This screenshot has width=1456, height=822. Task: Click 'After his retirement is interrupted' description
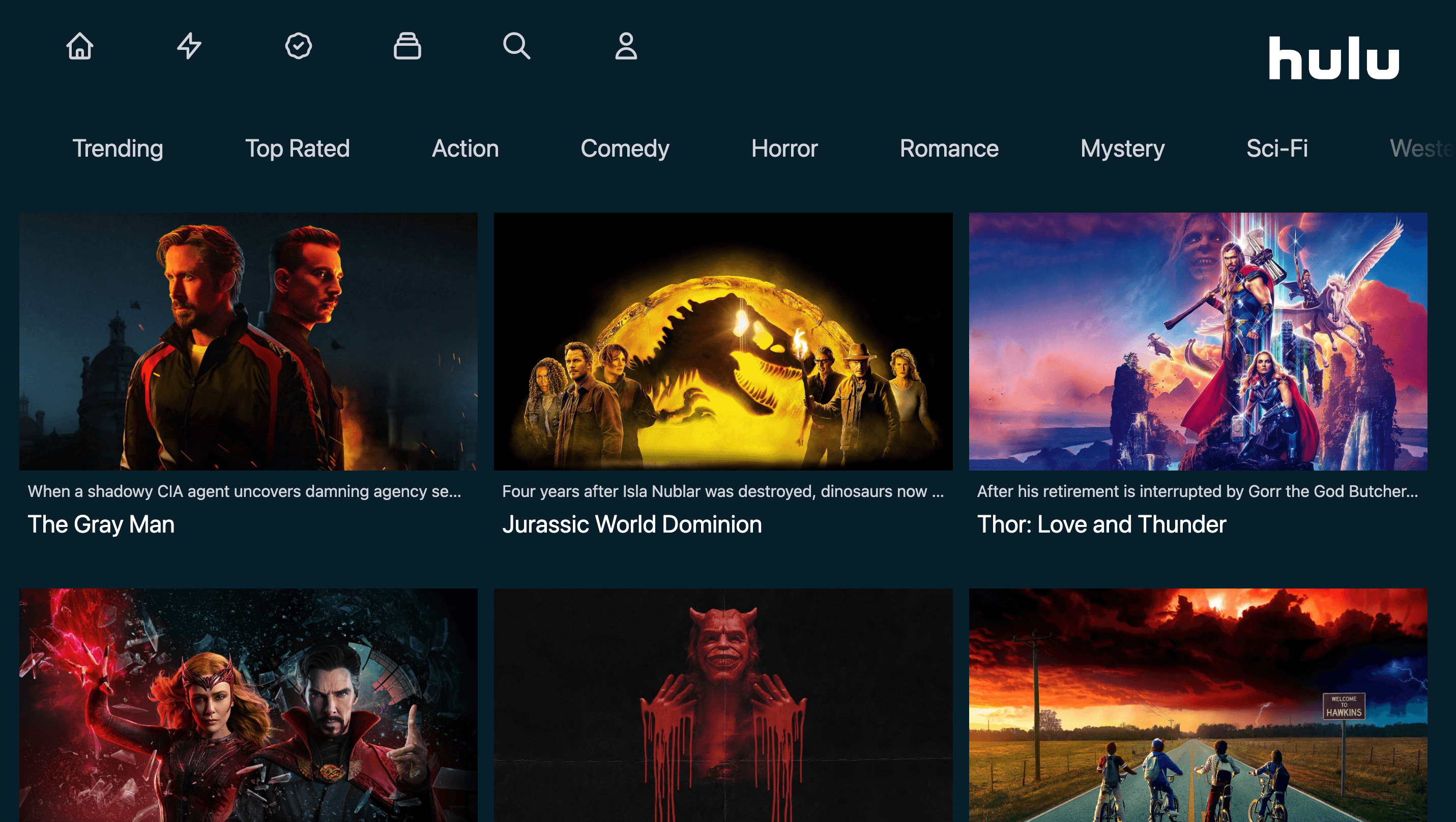coord(1198,491)
